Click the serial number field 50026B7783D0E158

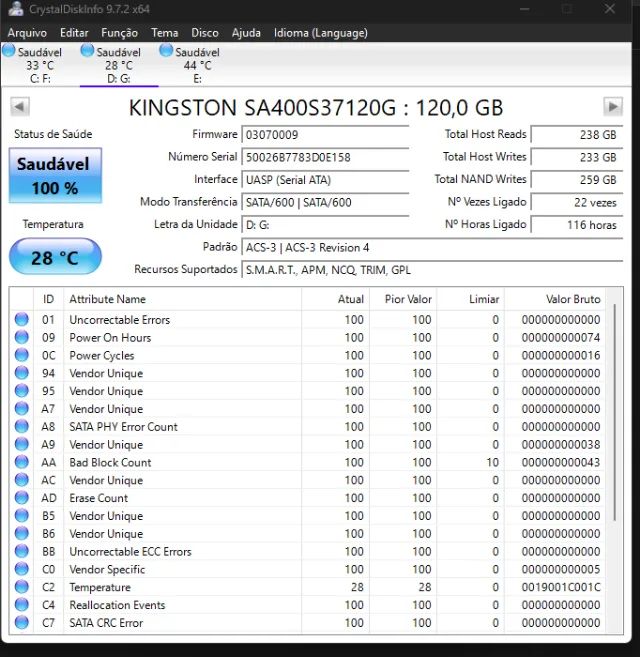325,158
